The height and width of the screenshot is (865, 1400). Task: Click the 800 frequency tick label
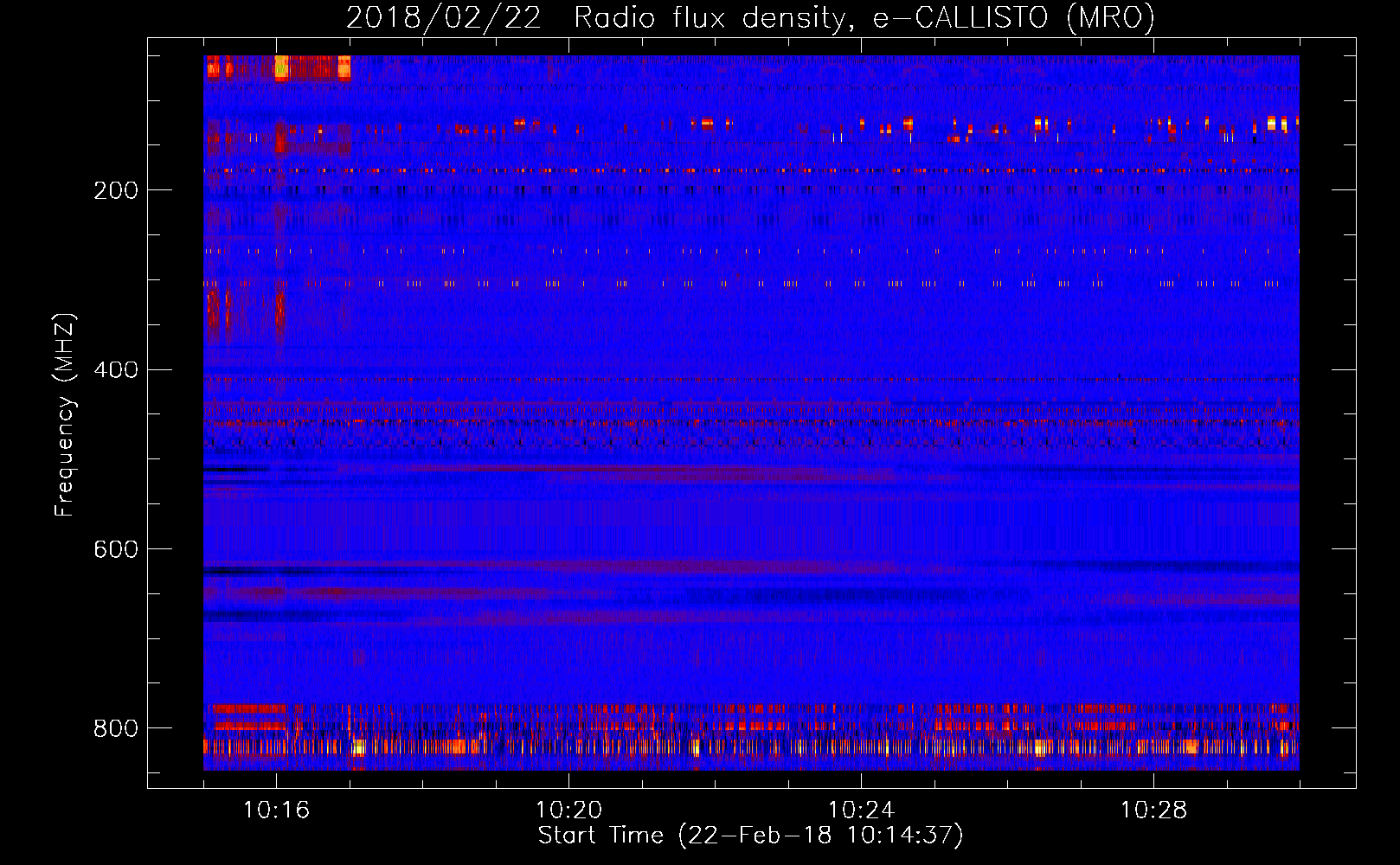coord(116,728)
